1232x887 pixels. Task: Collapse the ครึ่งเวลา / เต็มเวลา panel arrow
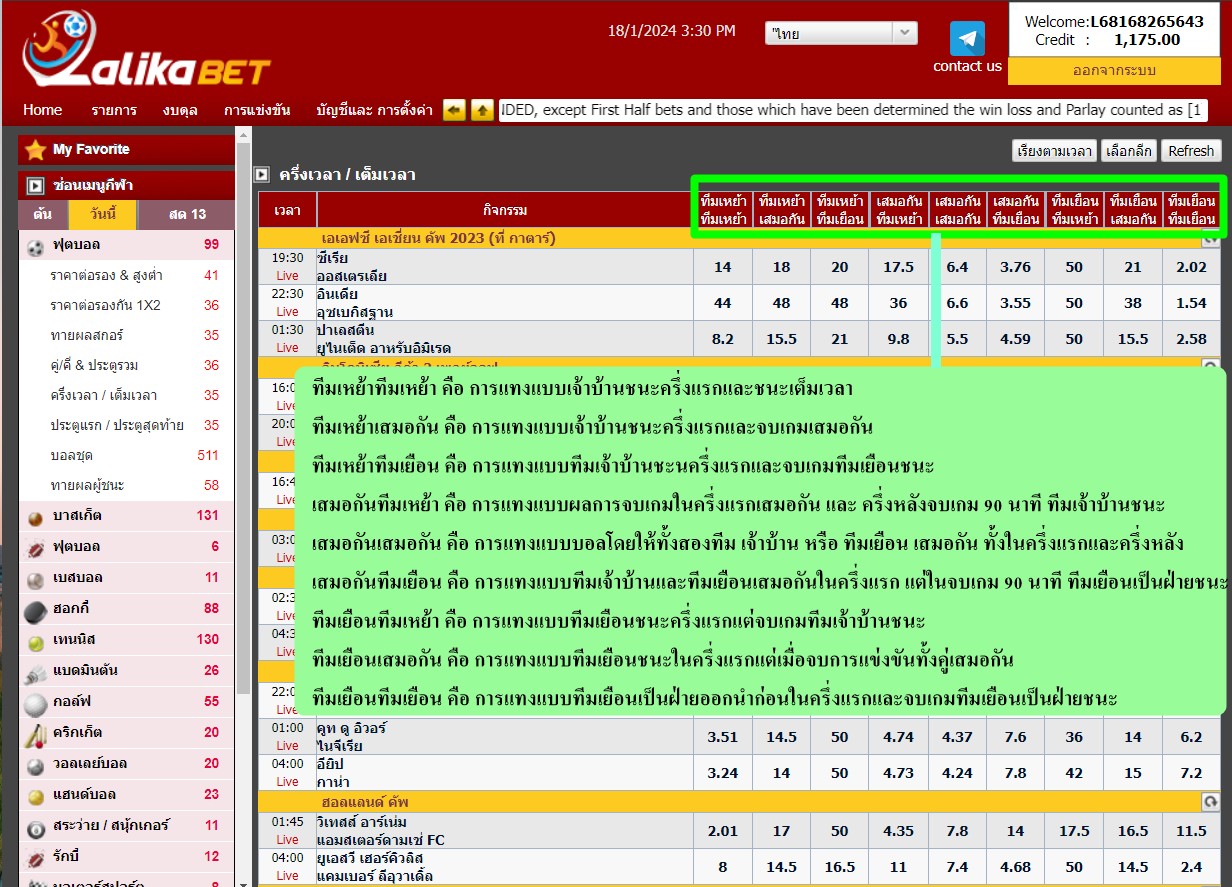(262, 175)
